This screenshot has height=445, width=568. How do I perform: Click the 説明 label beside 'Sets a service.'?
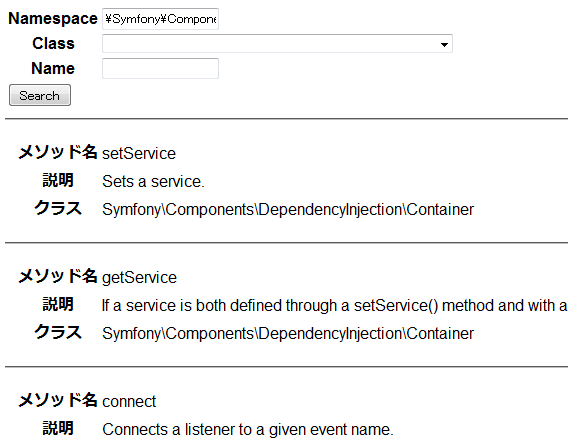58,180
